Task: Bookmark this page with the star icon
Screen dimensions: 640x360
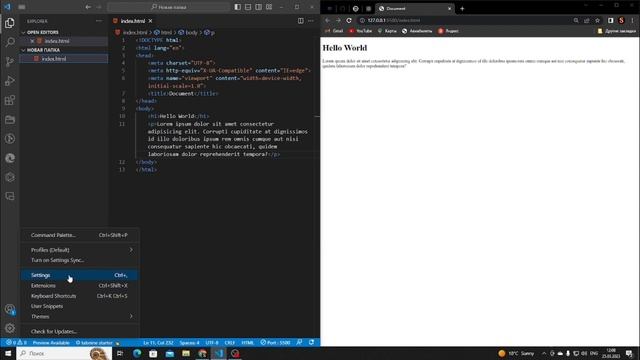Action: [597, 20]
